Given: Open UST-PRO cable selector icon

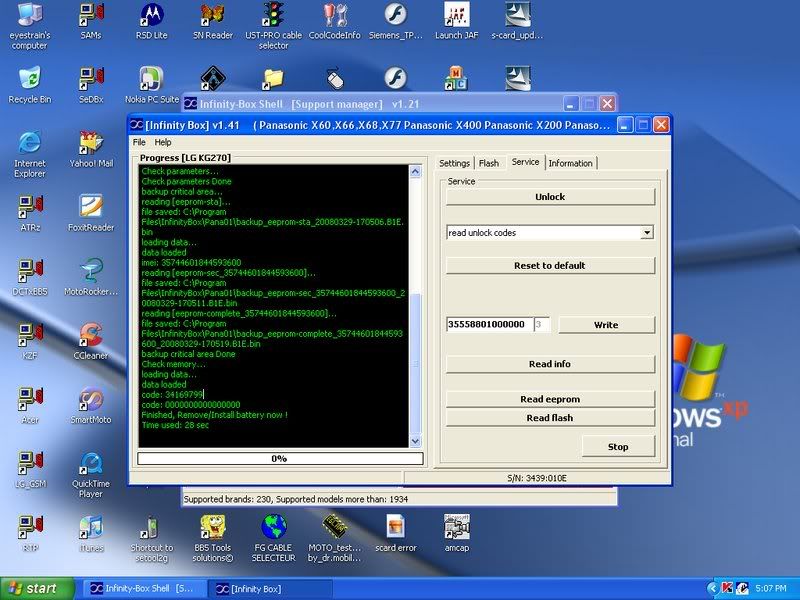Looking at the screenshot, I should [273, 26].
